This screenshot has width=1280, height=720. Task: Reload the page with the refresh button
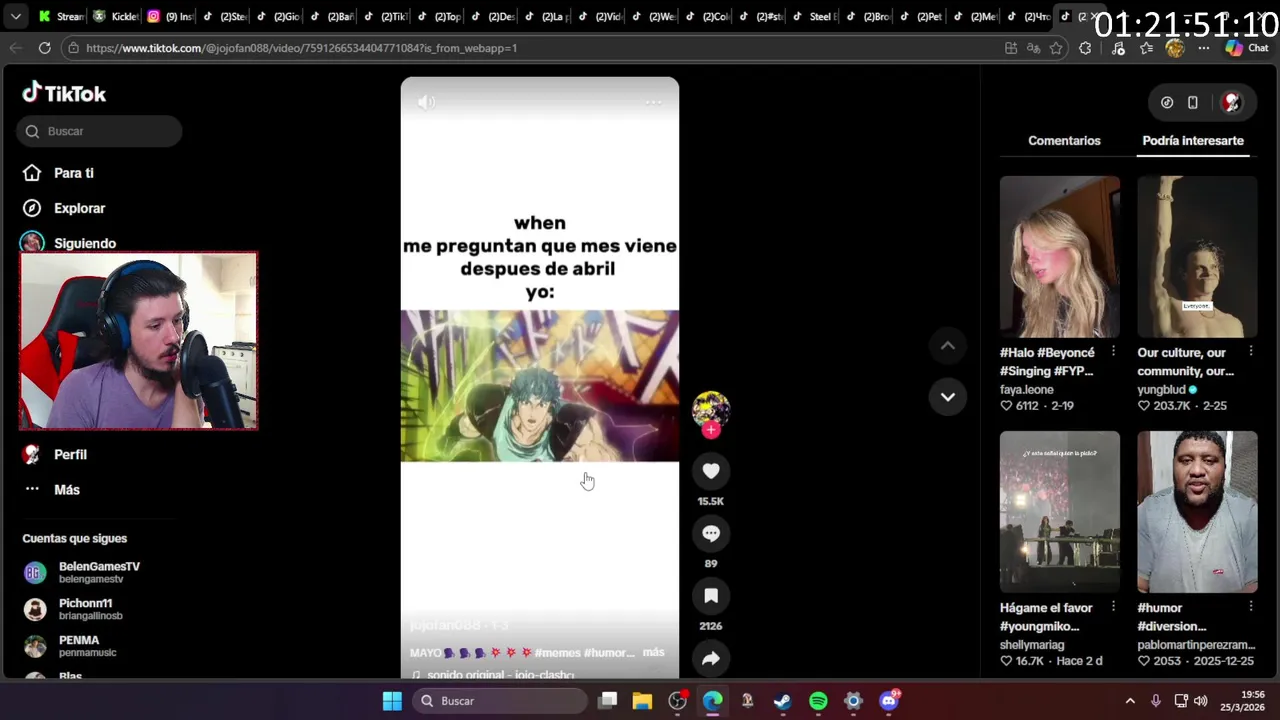tap(45, 48)
